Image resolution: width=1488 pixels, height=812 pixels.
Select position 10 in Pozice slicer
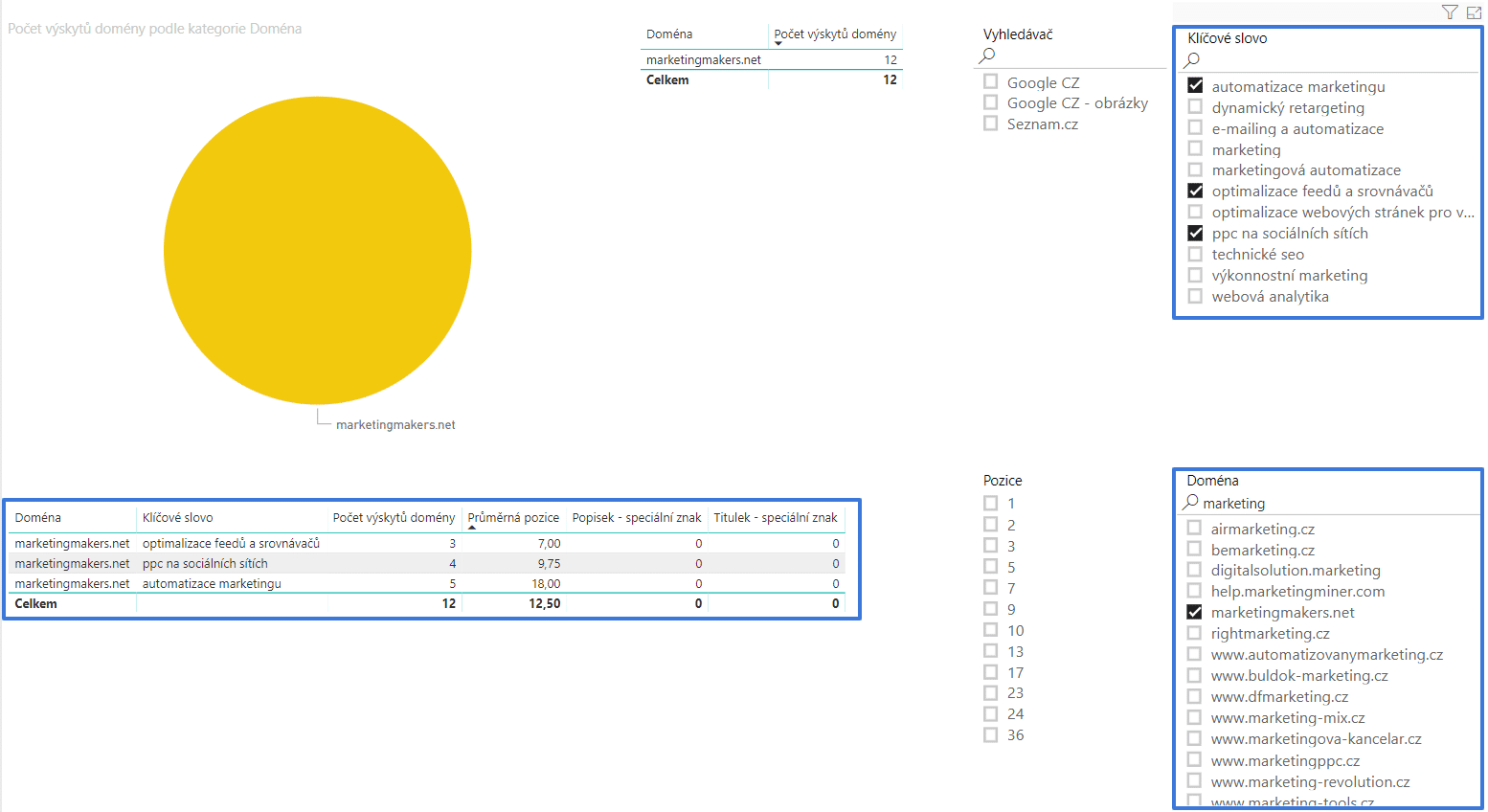point(991,630)
